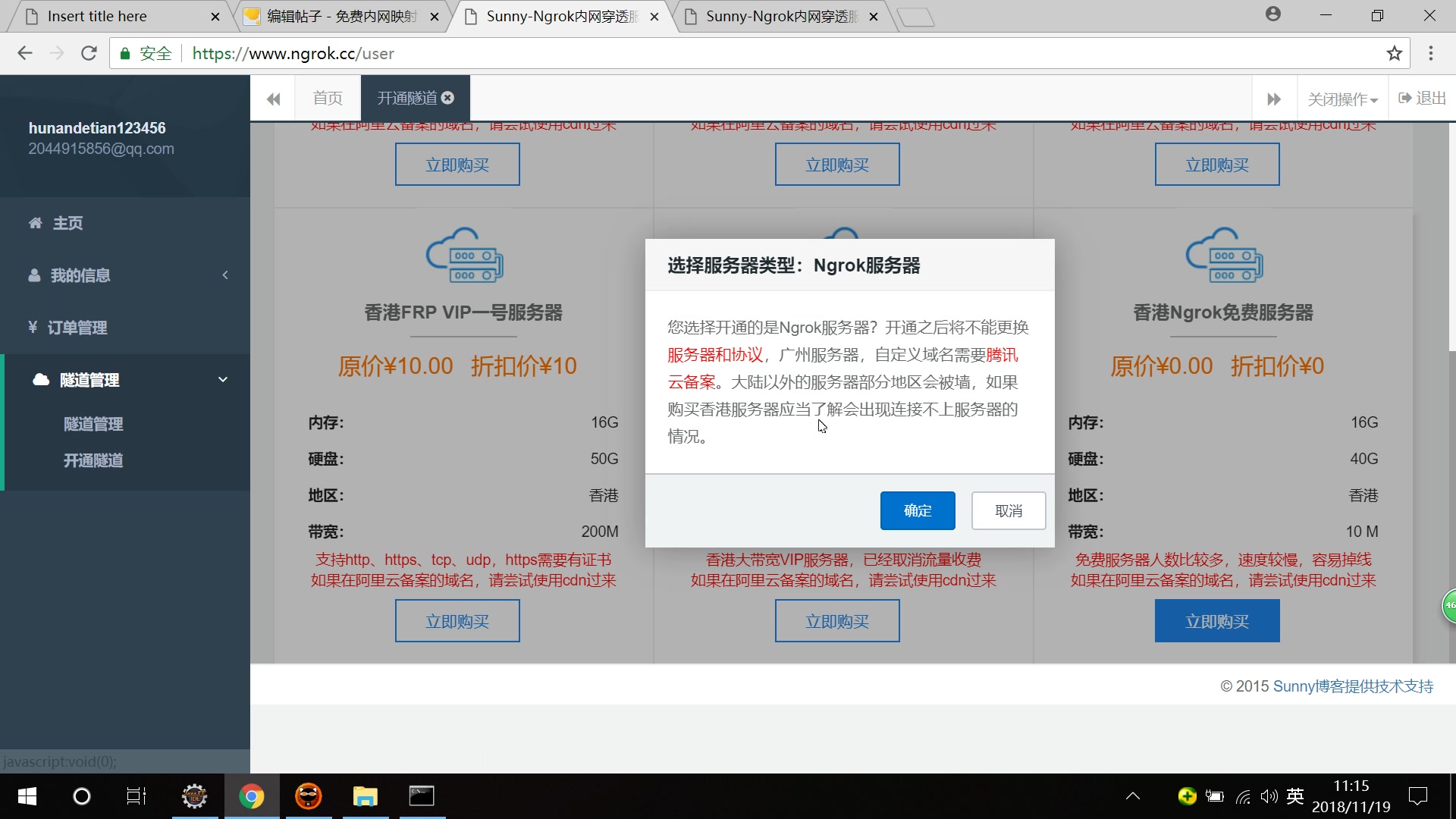Confirm with the 确定 button

tap(918, 510)
